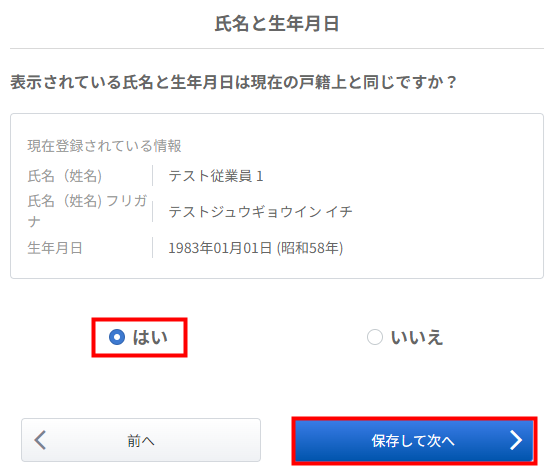Click the 1983年01月01日 birthdate value
546x473 pixels.
(220, 248)
